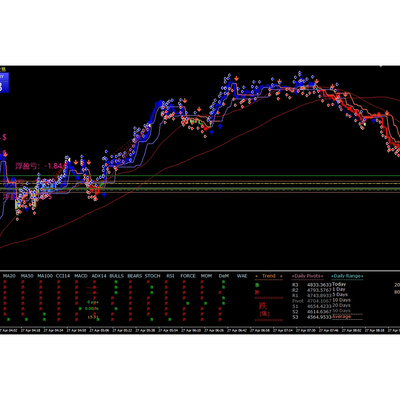This screenshot has width=400, height=400.
Task: Click the pink floating P/L -1.84 label
Action: pos(38,166)
